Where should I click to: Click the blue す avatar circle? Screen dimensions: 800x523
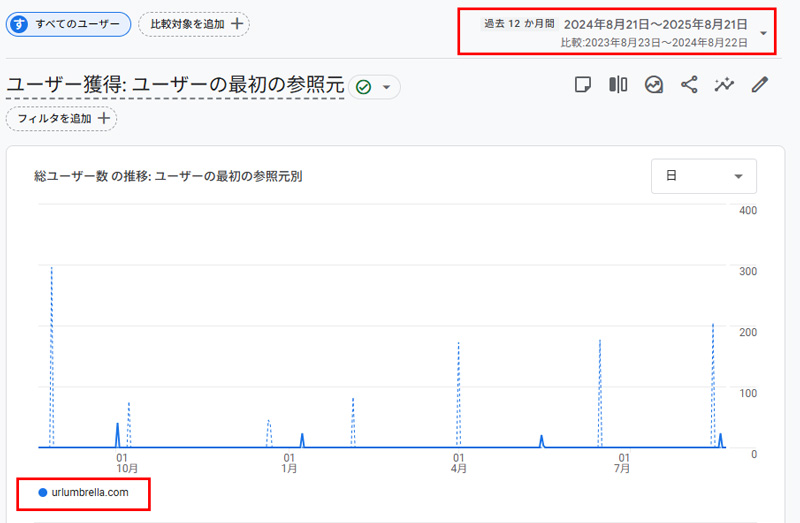click(x=19, y=24)
